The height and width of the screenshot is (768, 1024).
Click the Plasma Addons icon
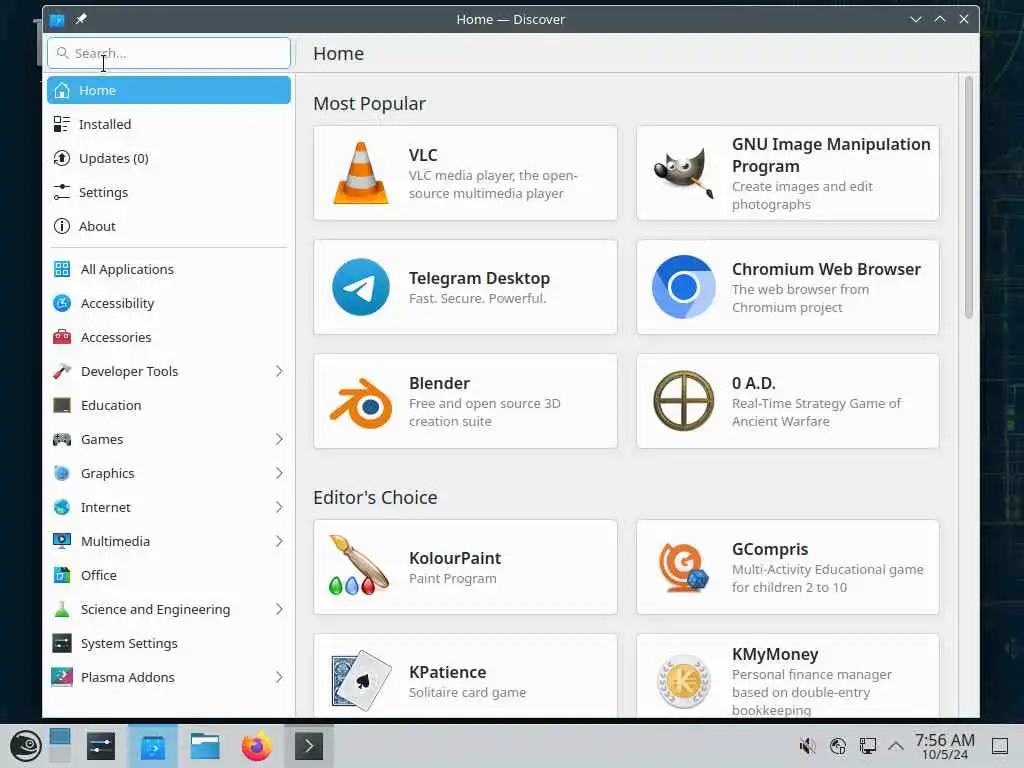point(62,677)
